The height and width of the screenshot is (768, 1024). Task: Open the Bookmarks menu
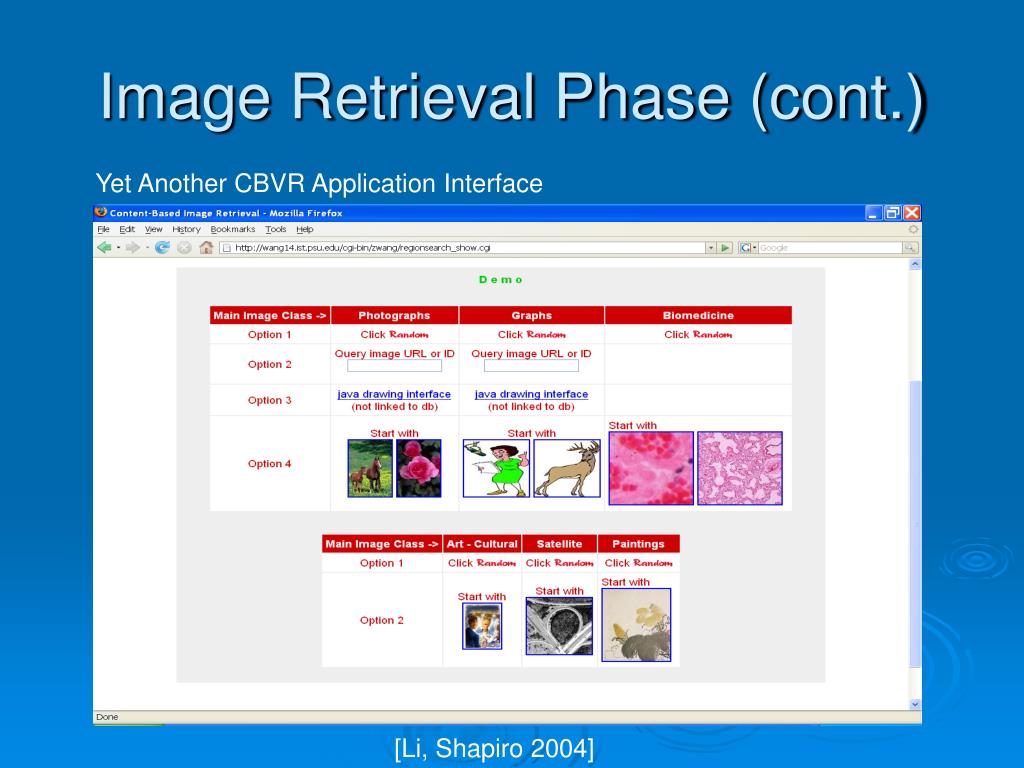click(232, 229)
